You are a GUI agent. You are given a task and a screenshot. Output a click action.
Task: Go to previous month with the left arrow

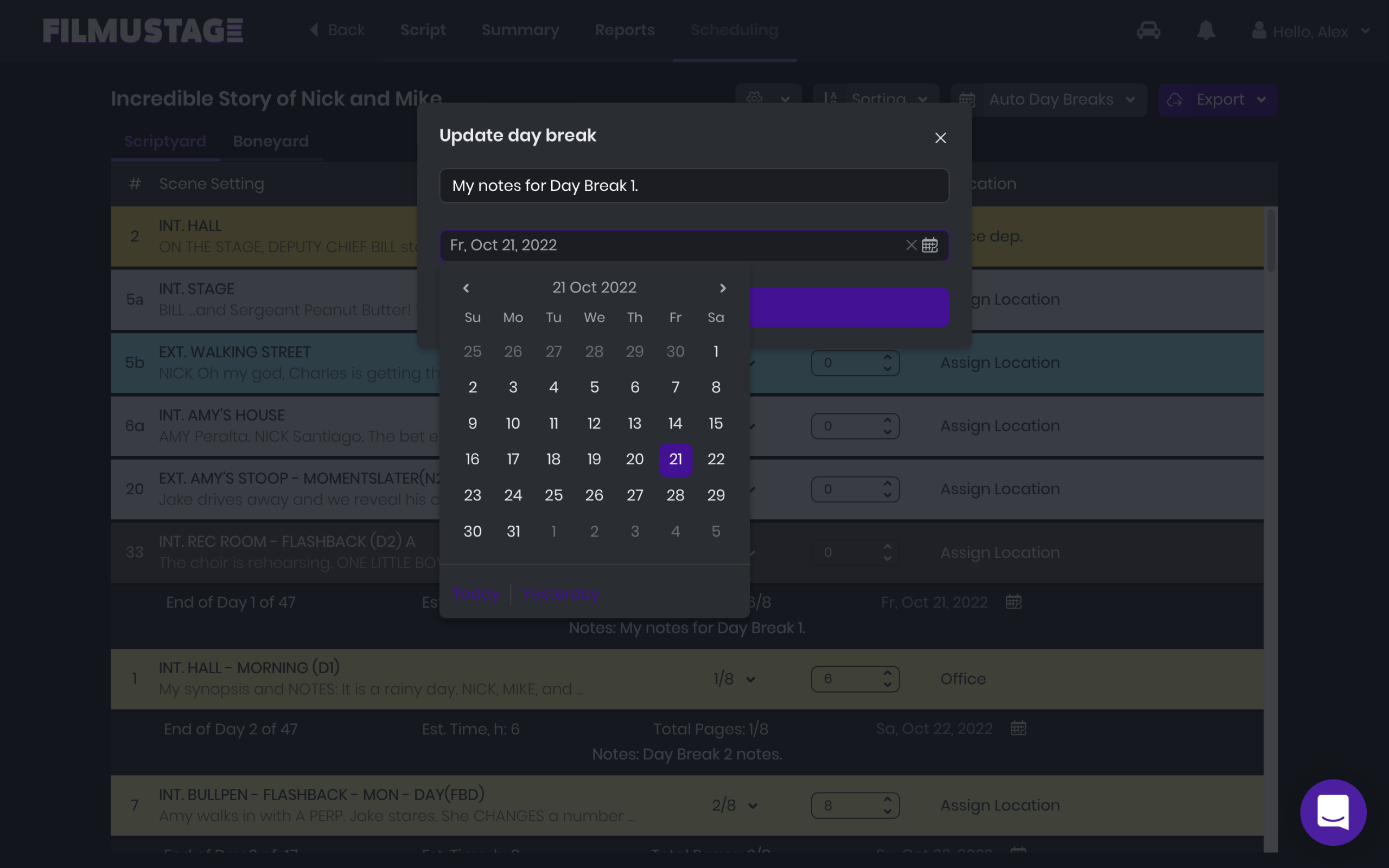tap(466, 288)
